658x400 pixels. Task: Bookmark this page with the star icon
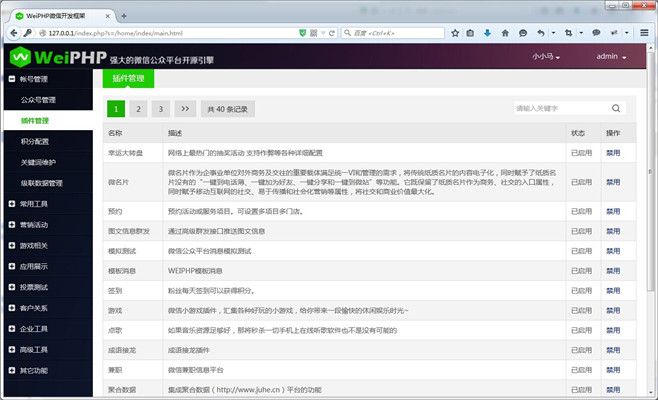pyautogui.click(x=455, y=33)
